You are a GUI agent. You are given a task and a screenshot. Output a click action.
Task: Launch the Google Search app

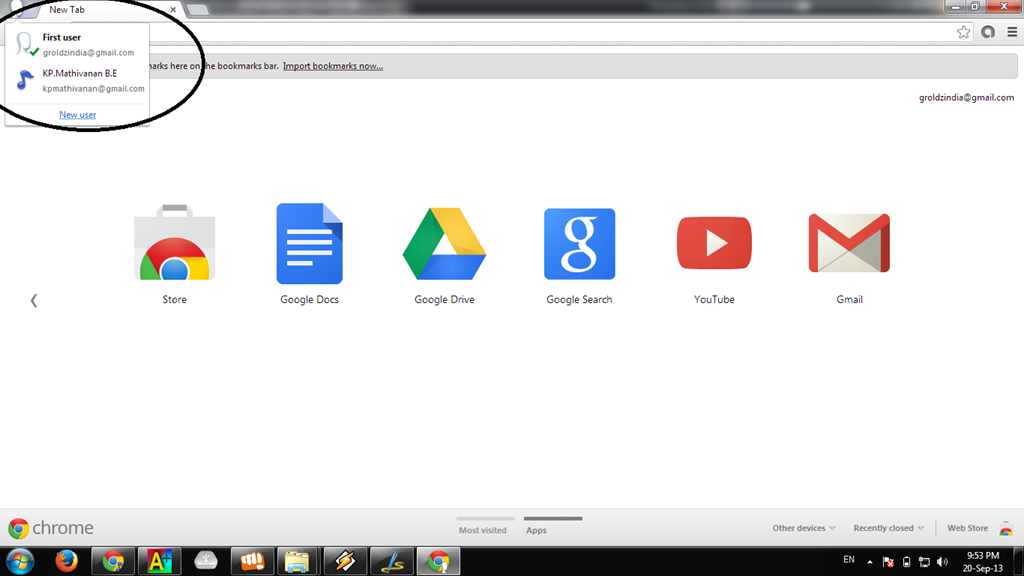point(579,244)
